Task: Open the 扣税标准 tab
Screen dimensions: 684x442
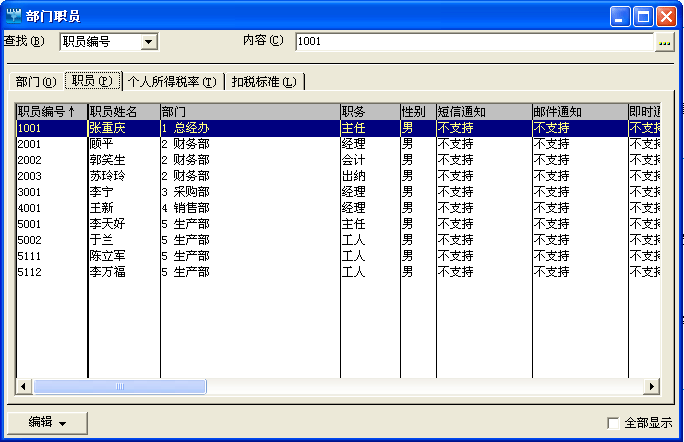Action: tap(264, 82)
